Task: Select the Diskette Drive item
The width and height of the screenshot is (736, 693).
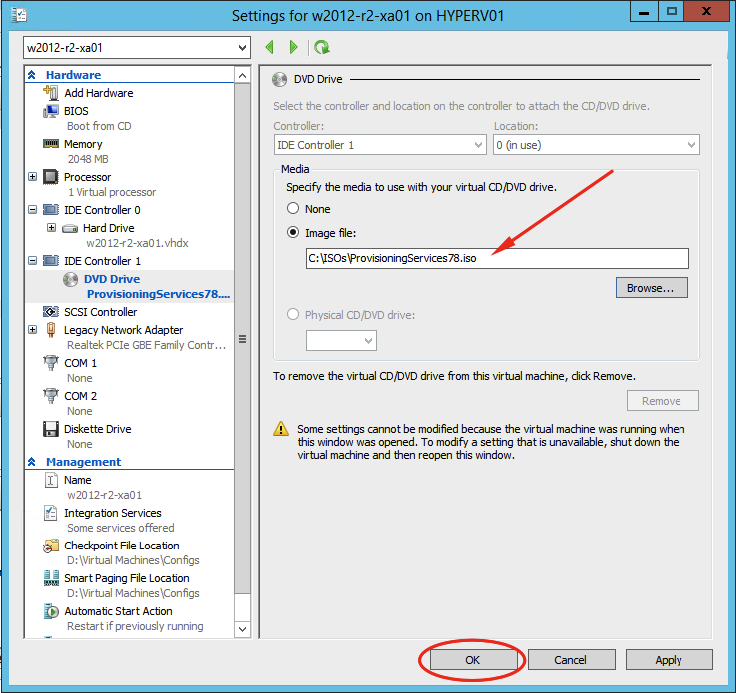Action: tap(98, 429)
